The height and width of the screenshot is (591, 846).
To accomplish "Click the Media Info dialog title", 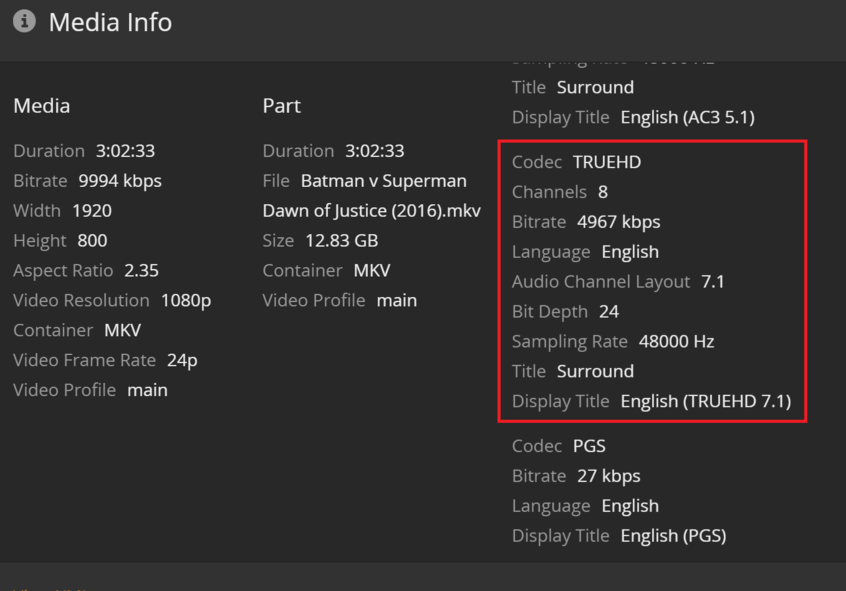I will click(x=110, y=22).
